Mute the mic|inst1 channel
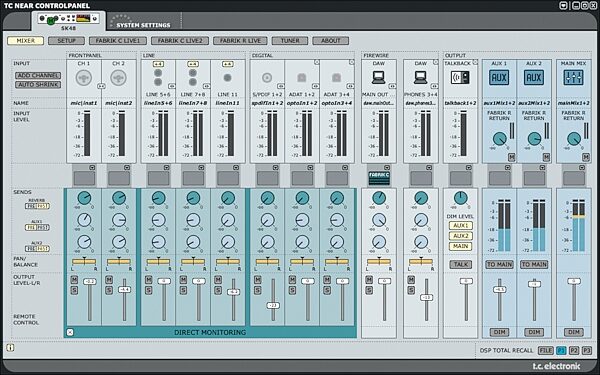600x375 pixels. coord(74,280)
